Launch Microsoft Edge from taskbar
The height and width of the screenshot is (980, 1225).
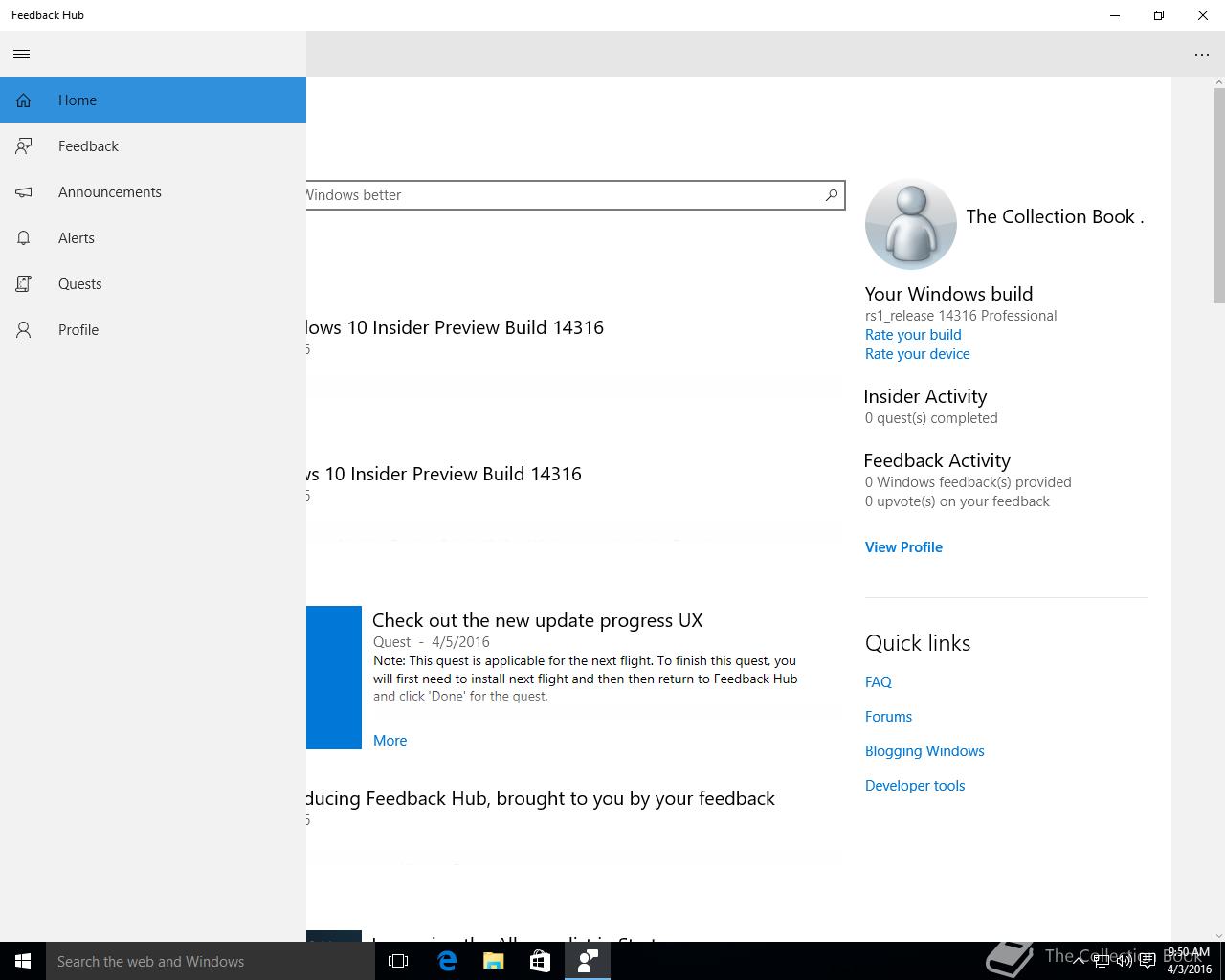pyautogui.click(x=446, y=961)
